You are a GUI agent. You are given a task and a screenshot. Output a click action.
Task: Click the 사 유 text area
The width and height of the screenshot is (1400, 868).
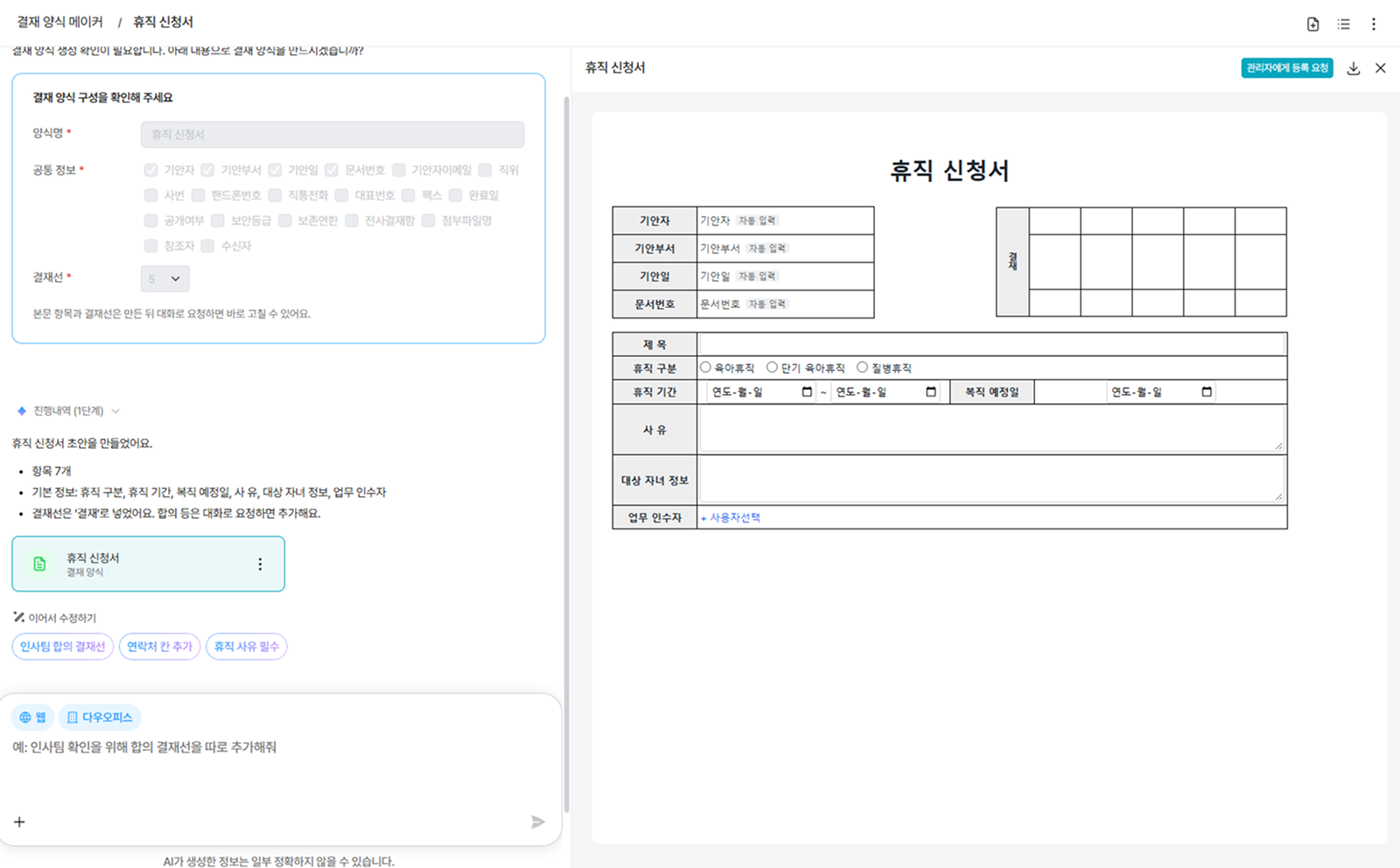coord(992,430)
